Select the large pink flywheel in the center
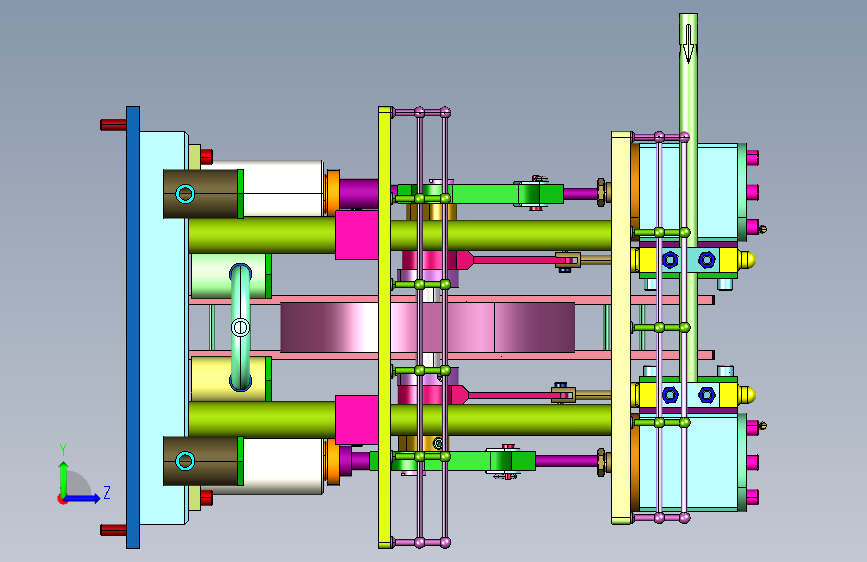This screenshot has width=867, height=562. [x=427, y=327]
